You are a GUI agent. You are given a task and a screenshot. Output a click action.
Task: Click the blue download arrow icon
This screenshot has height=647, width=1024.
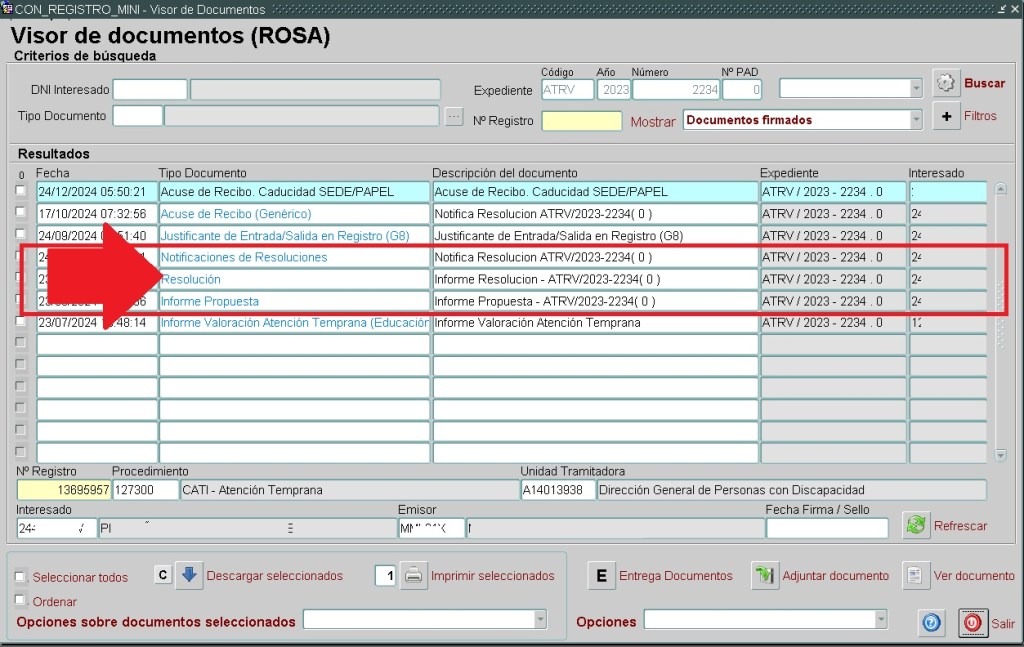tap(190, 575)
